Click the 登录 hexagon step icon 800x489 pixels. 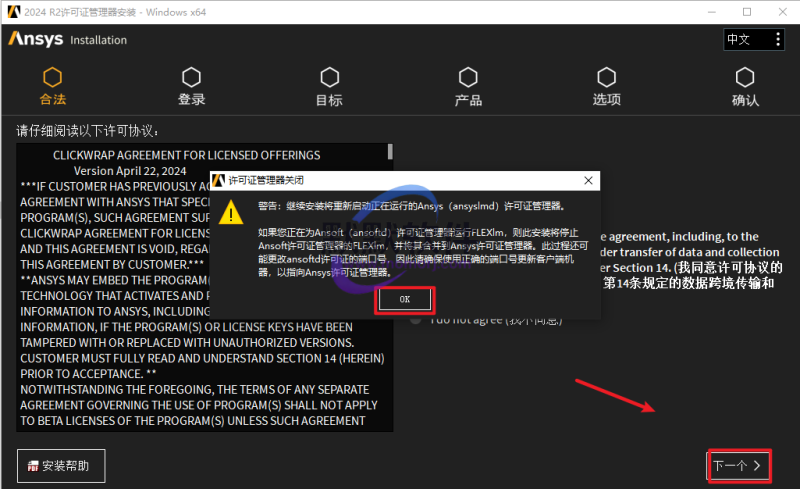click(x=191, y=77)
